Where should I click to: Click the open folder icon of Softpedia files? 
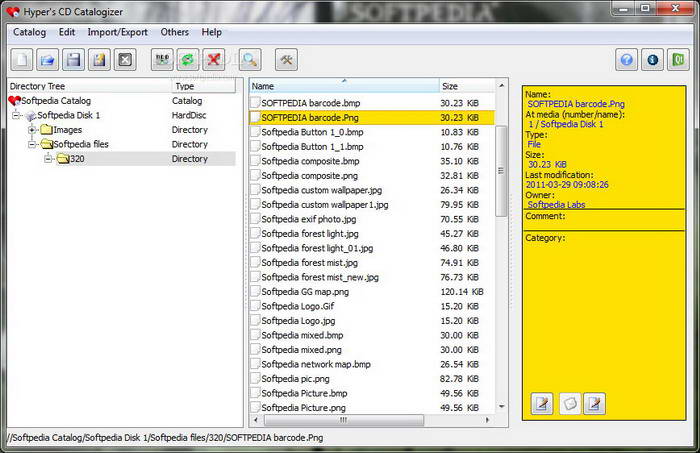click(46, 144)
